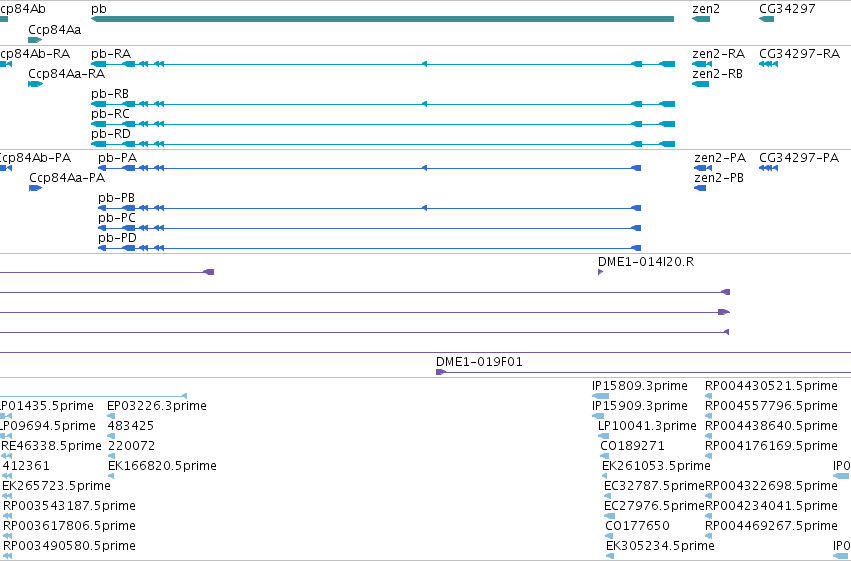Click the RP004234041.5prime EST label

tap(771, 506)
